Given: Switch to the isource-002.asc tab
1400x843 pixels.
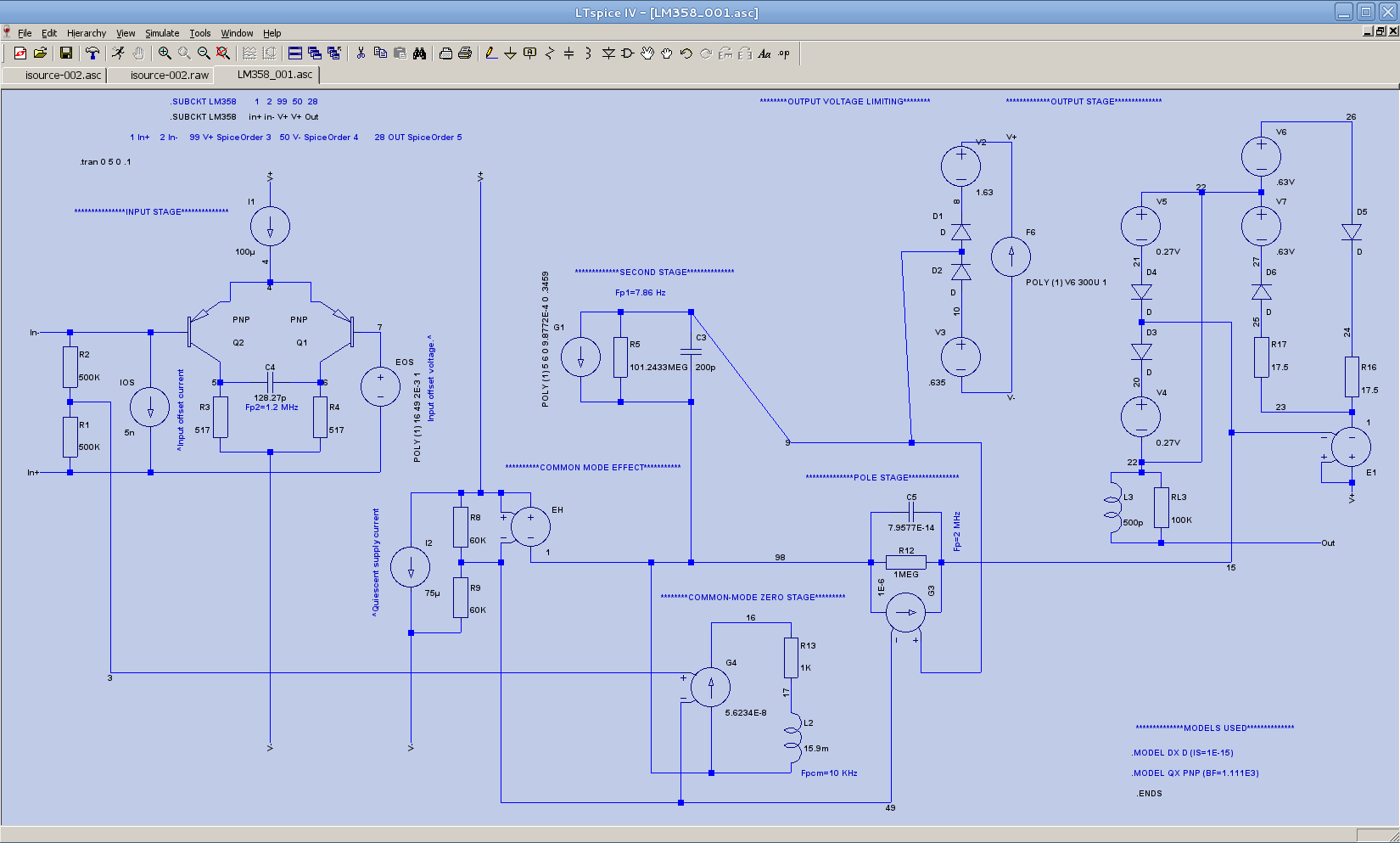Looking at the screenshot, I should pos(55,75).
